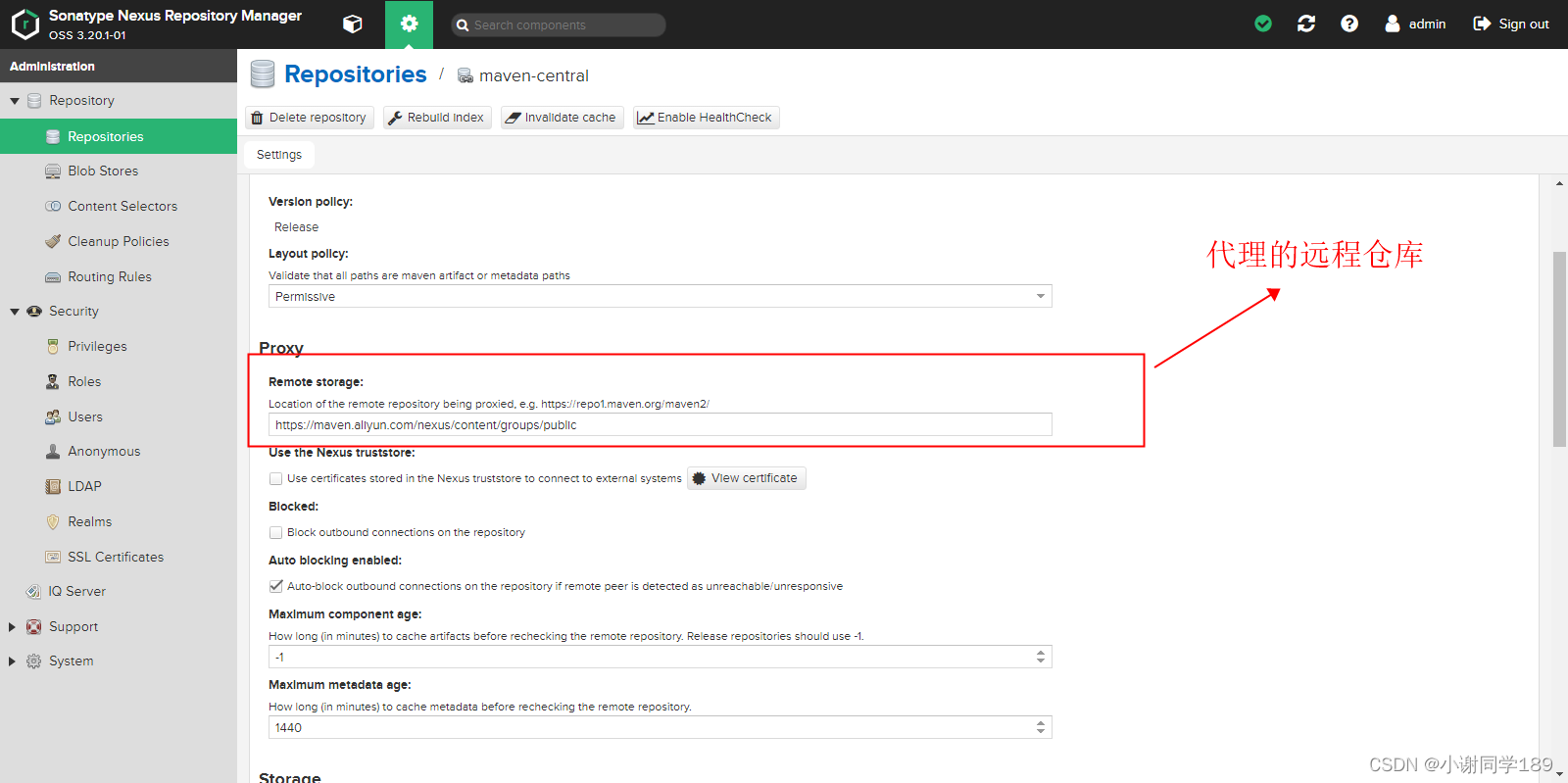Click the LDAP book icon

(53, 486)
